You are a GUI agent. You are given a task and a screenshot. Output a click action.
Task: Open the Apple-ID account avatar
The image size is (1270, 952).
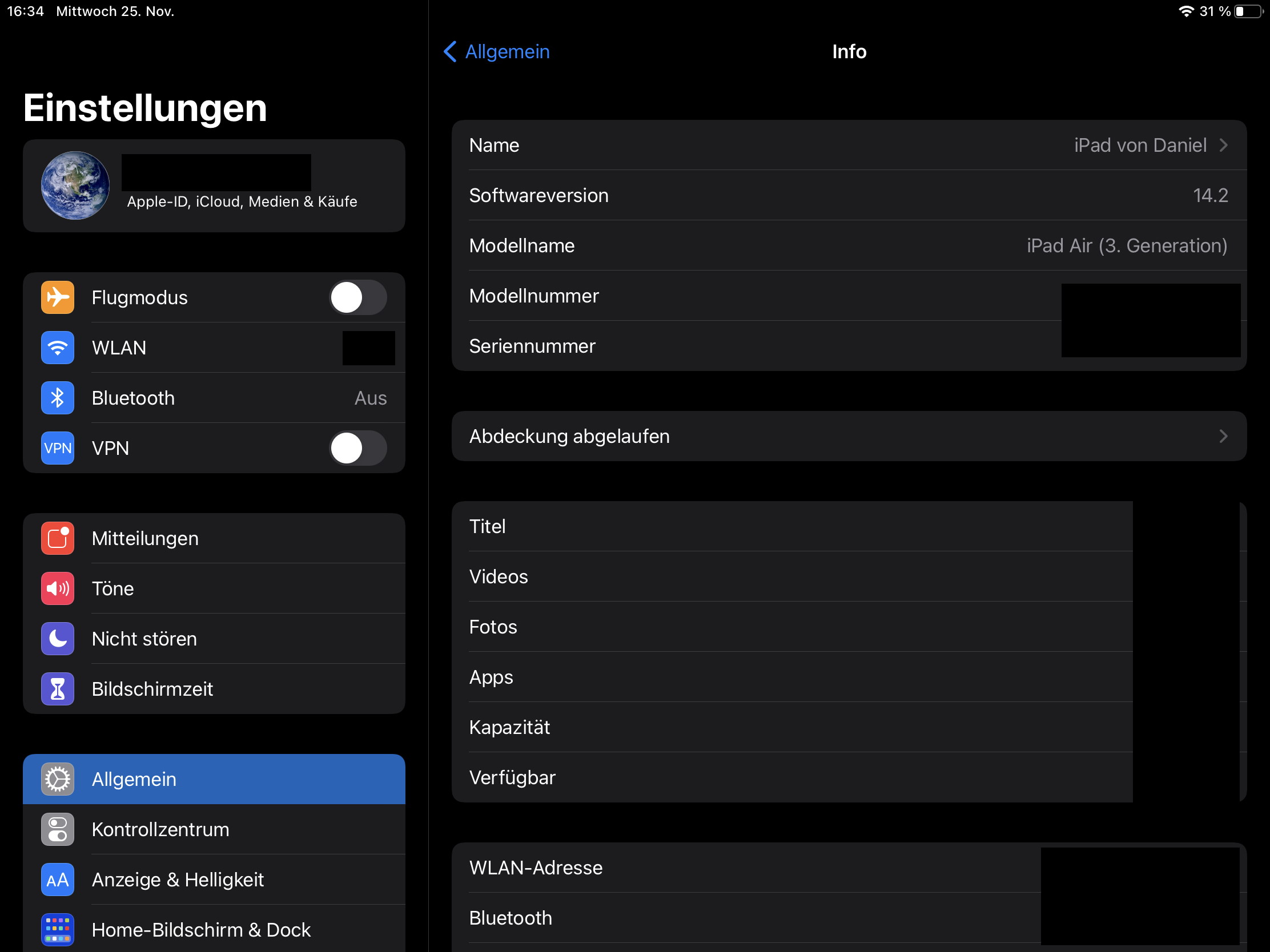click(75, 185)
